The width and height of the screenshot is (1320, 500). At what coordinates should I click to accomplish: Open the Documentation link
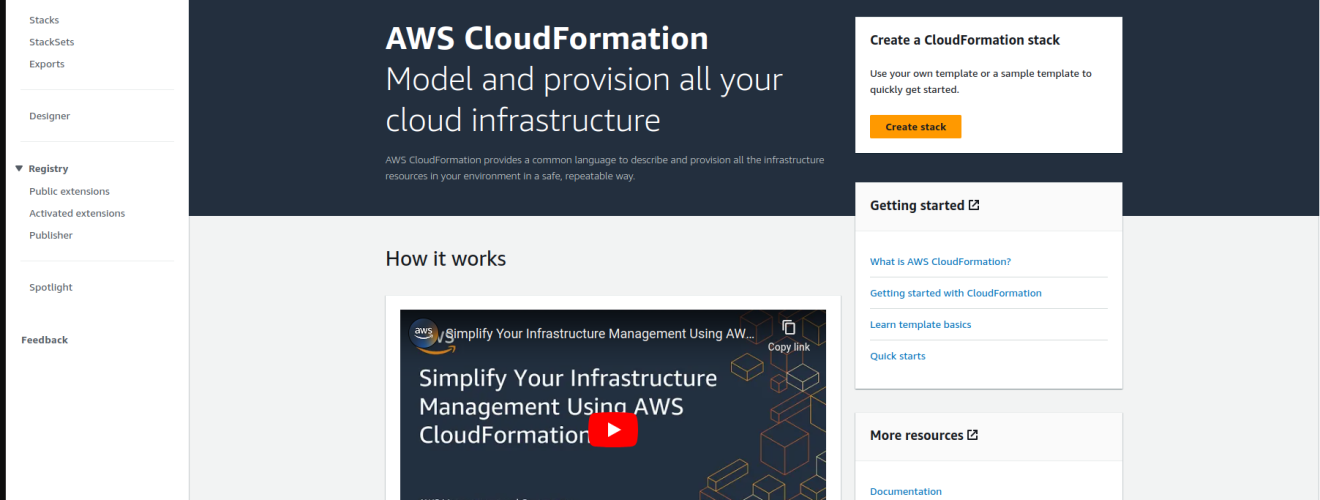pos(906,491)
